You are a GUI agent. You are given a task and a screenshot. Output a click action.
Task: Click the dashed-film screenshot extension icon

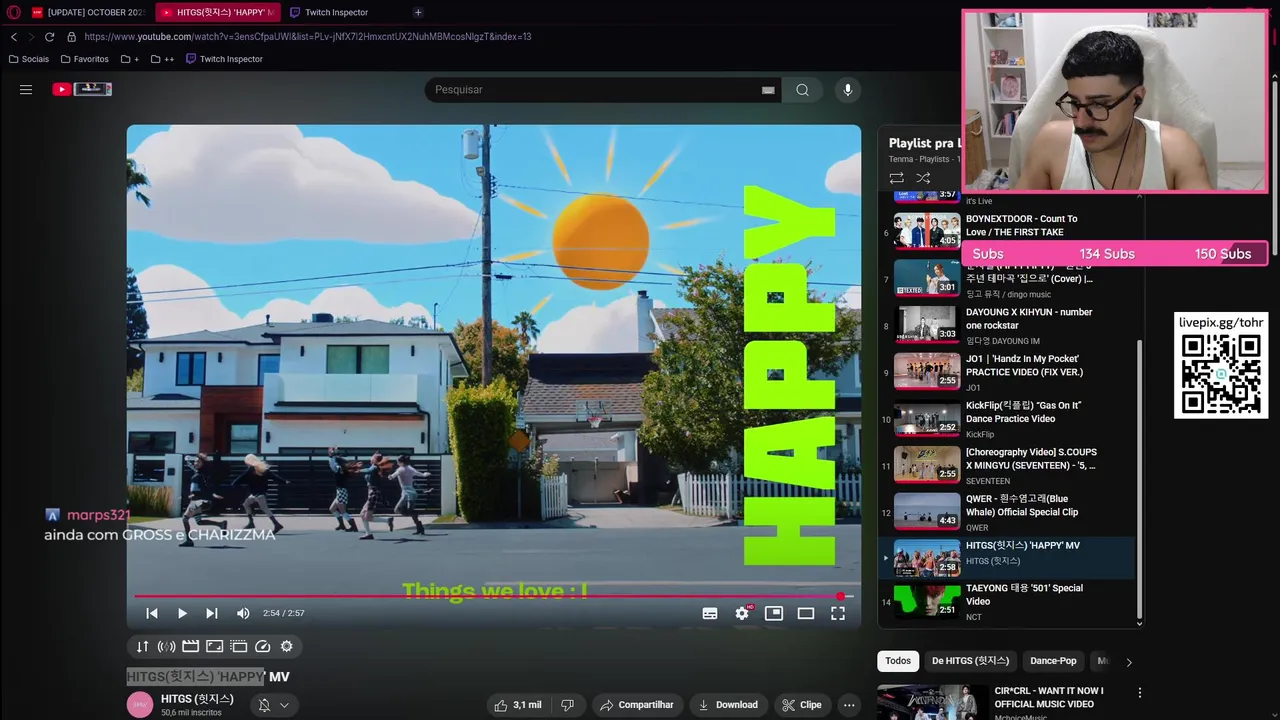point(238,647)
